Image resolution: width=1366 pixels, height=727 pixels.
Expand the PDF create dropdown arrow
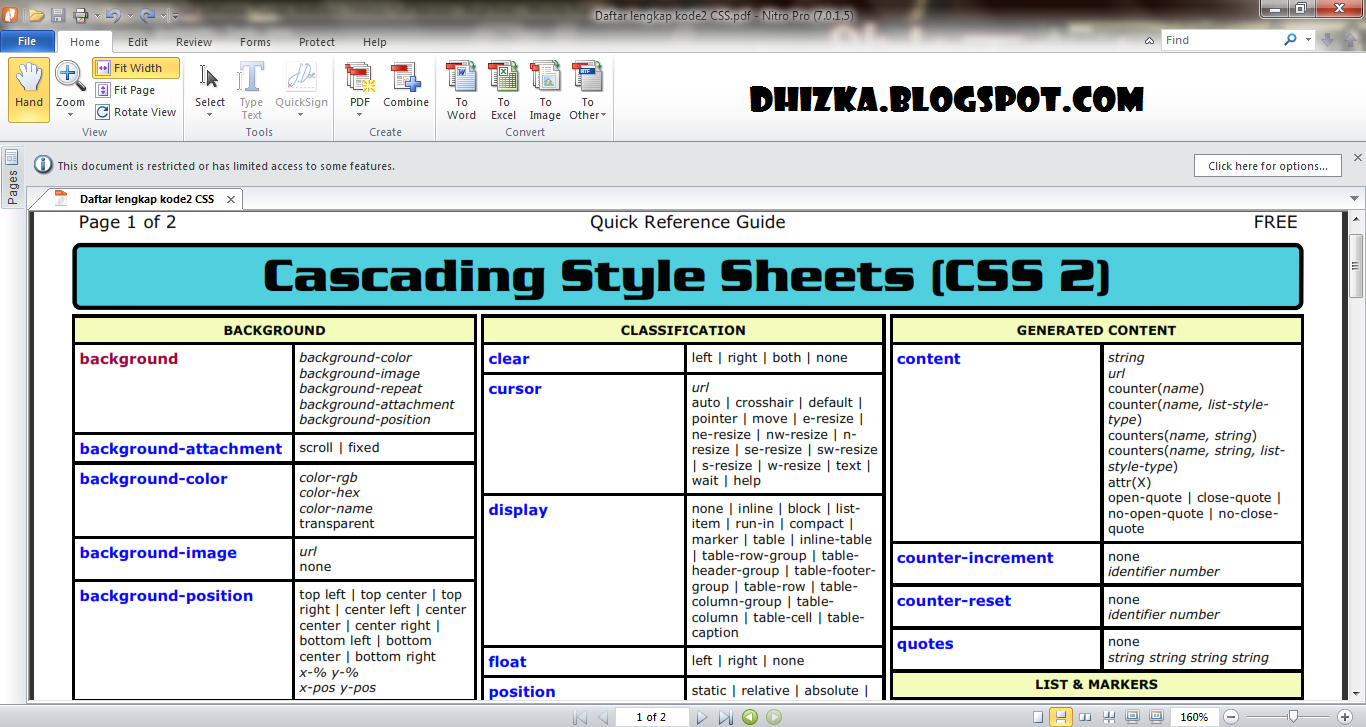point(360,115)
